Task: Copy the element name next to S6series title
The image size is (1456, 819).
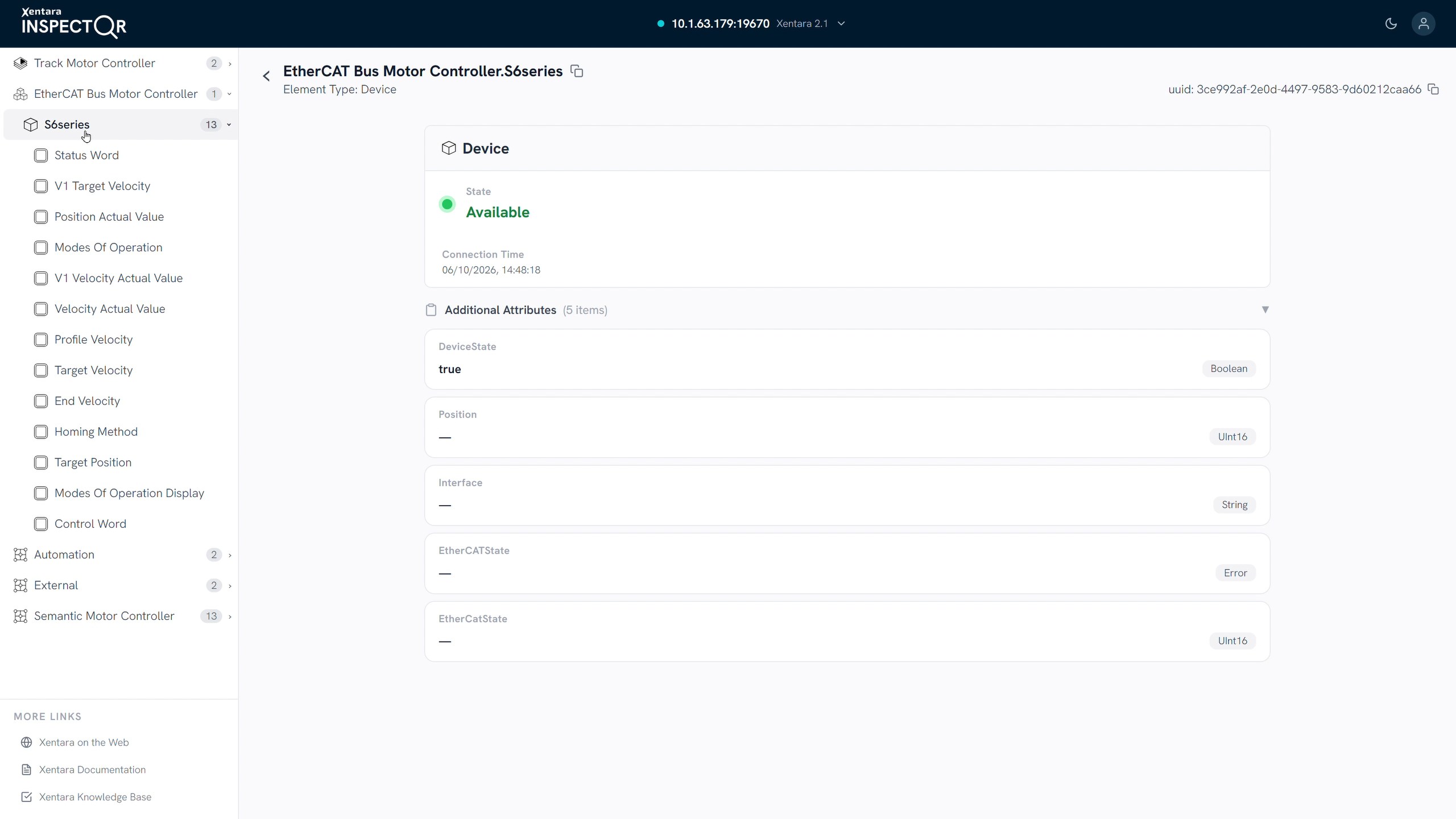Action: [x=577, y=71]
